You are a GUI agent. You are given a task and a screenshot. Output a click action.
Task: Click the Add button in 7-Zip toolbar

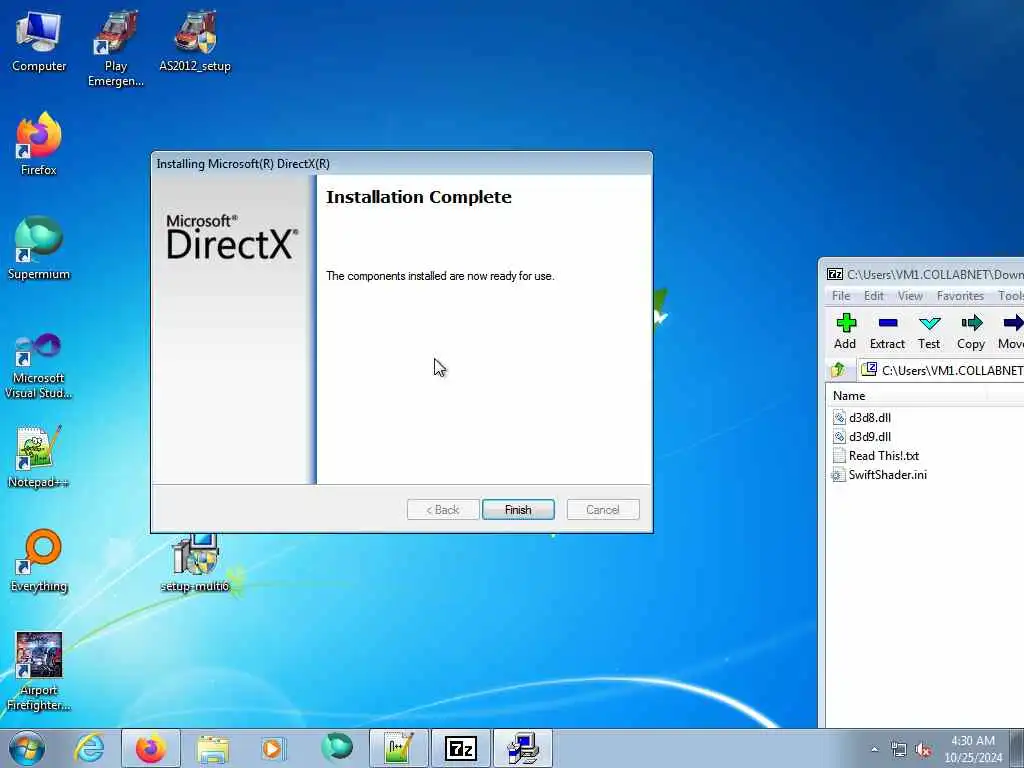click(844, 331)
